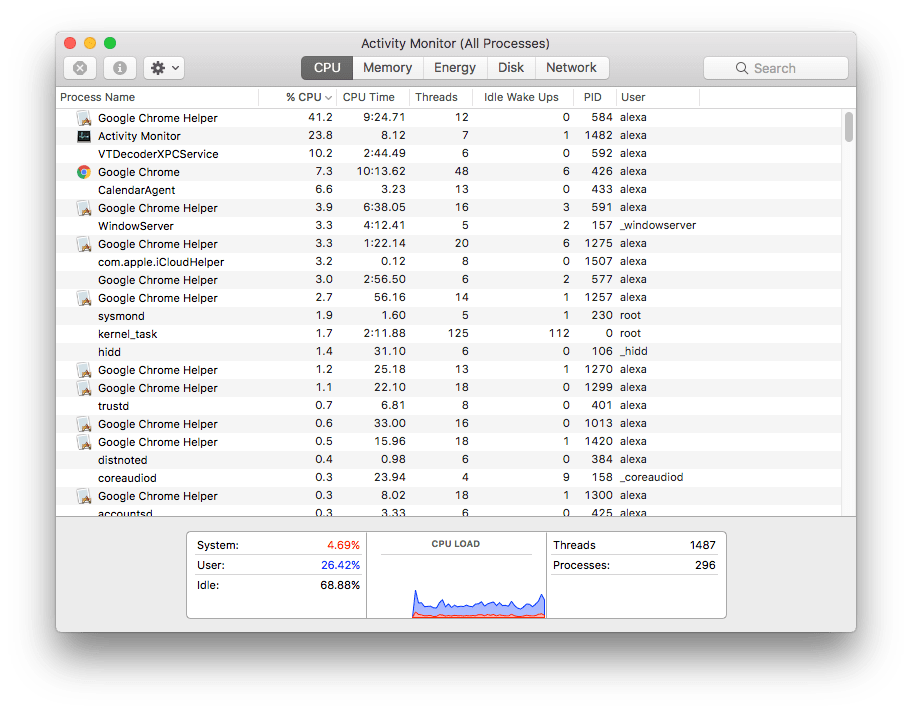Click icon of Chrome Helper PID 1275
This screenshot has width=912, height=712.
(84, 244)
